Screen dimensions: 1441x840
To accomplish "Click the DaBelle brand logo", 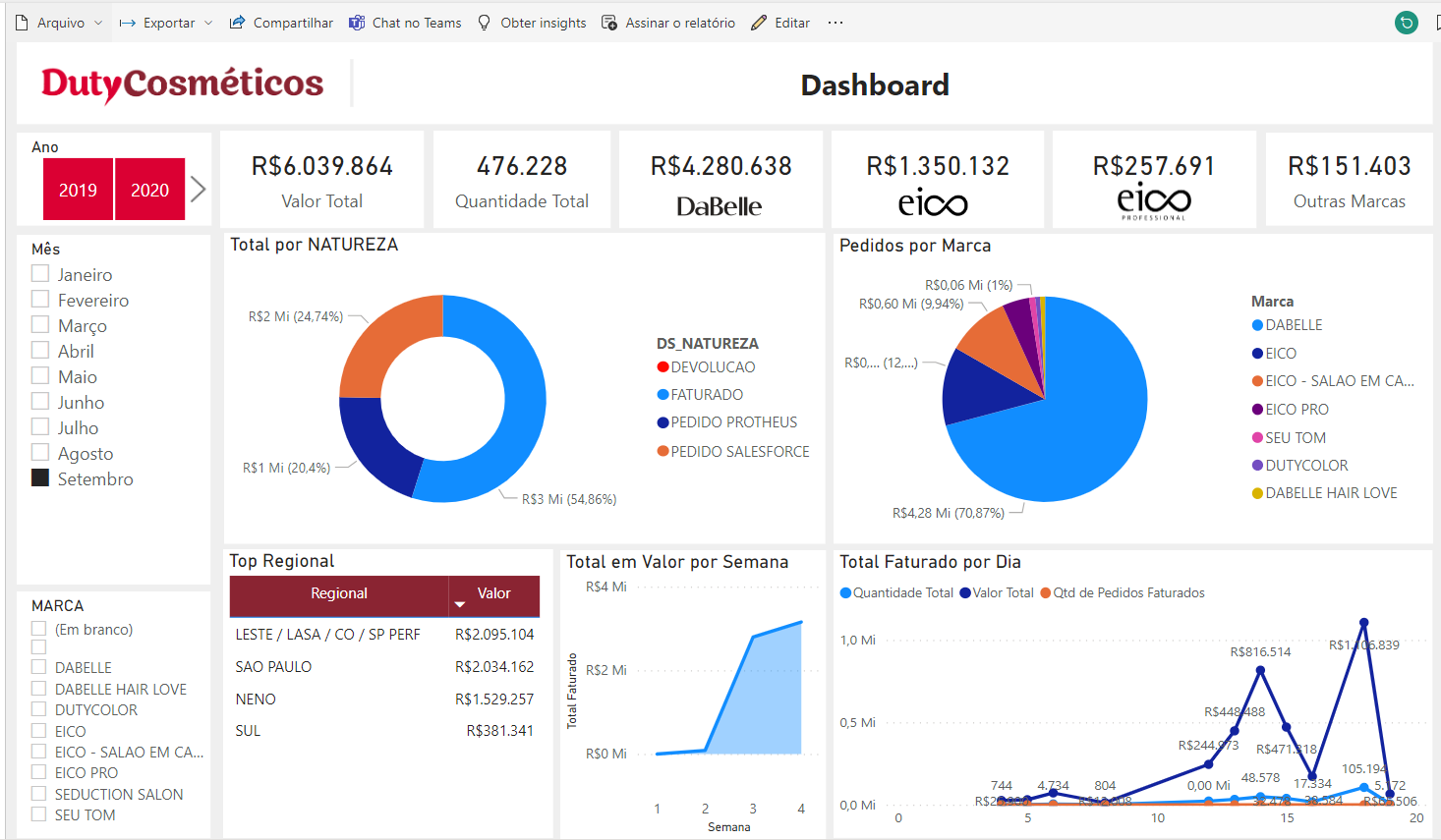I will point(720,206).
